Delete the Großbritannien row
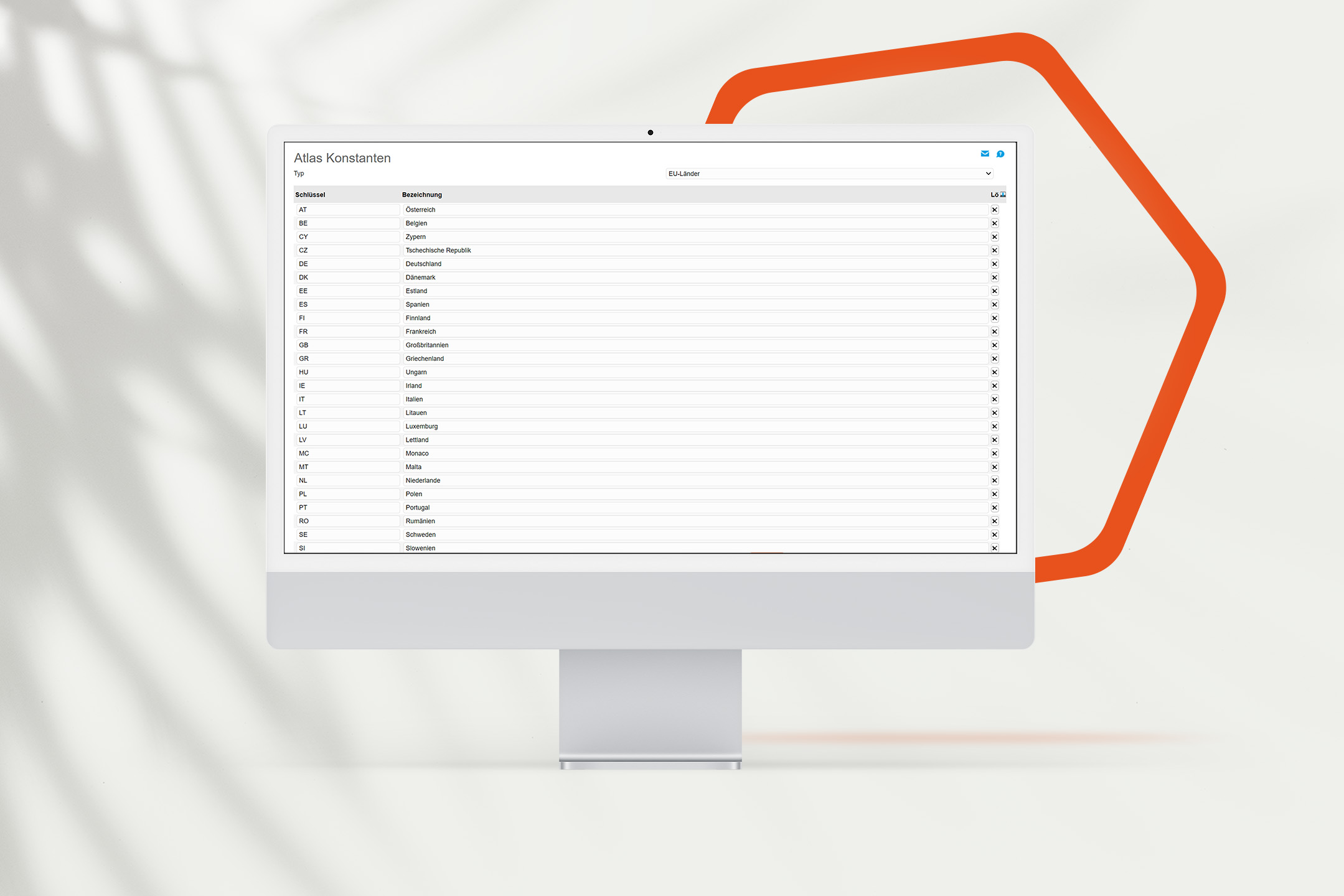 point(995,345)
